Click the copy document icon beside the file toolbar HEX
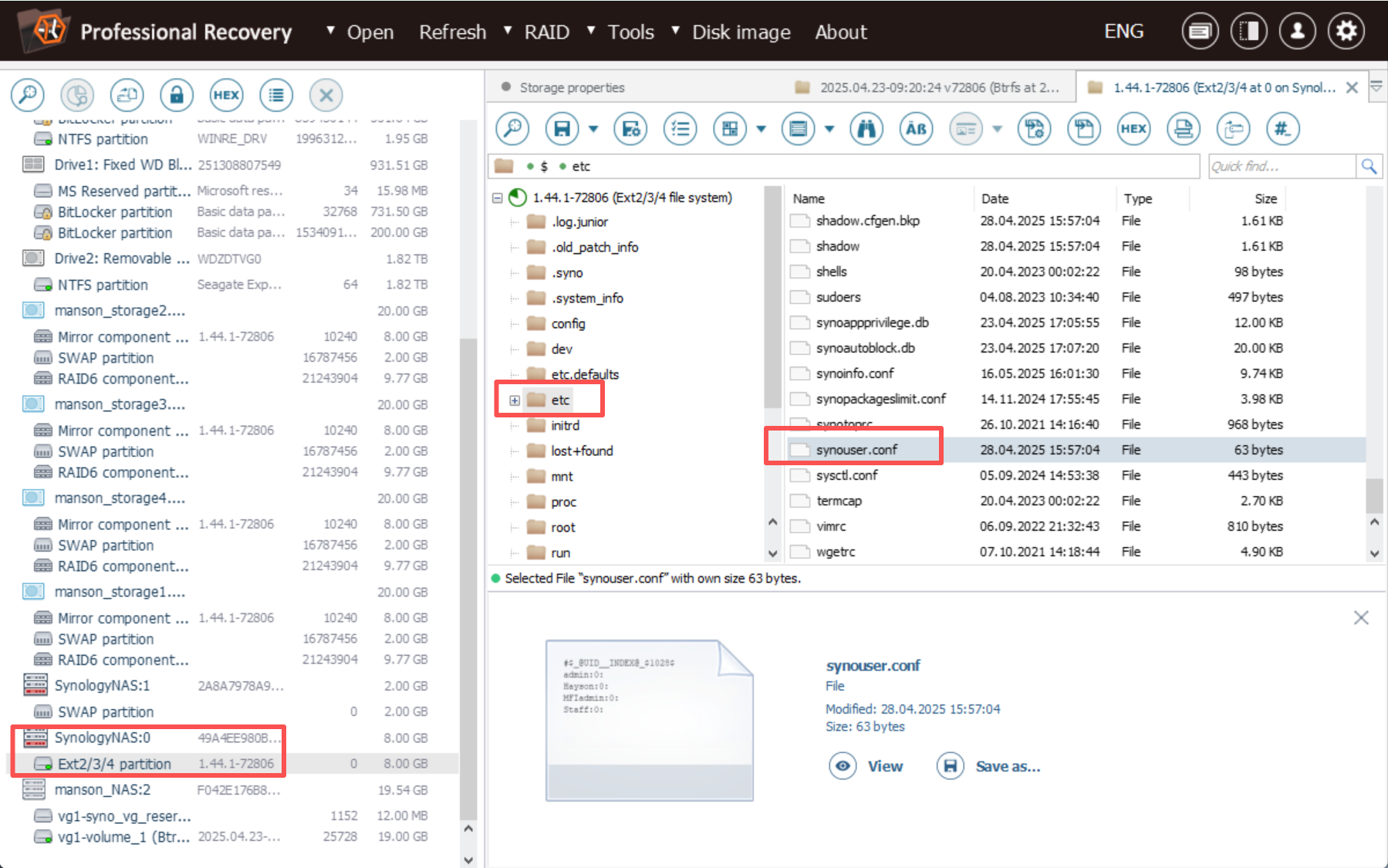1388x868 pixels. (1084, 129)
